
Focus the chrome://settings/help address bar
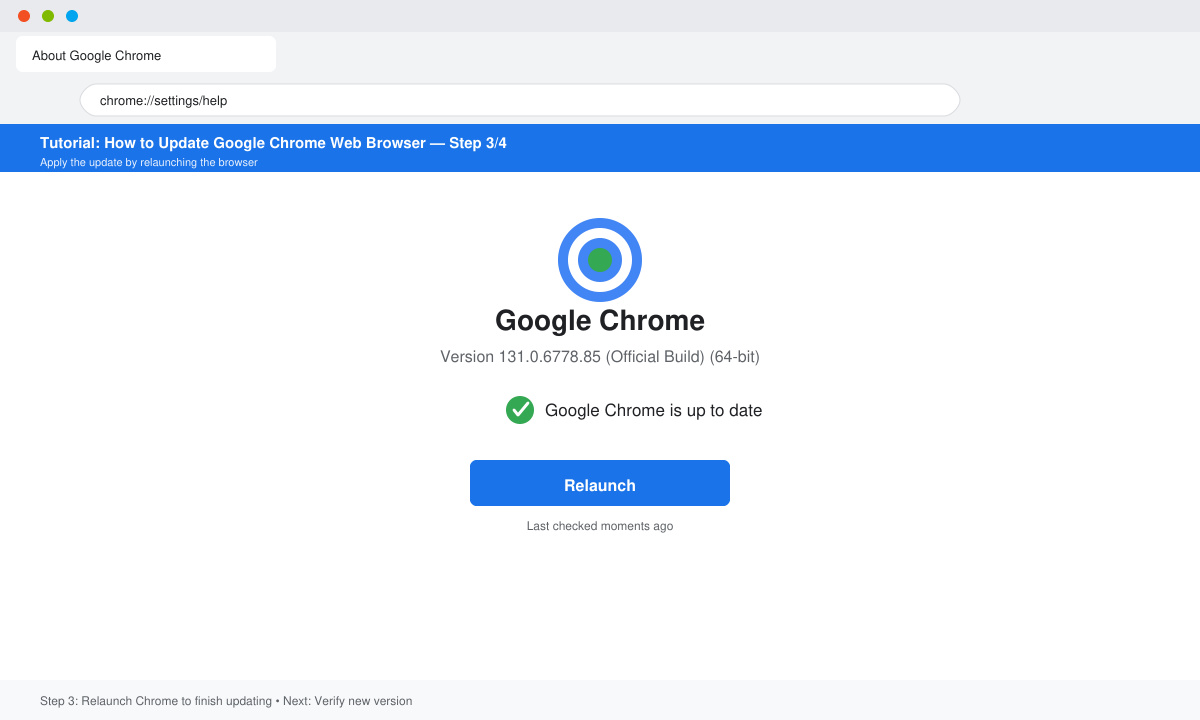520,100
